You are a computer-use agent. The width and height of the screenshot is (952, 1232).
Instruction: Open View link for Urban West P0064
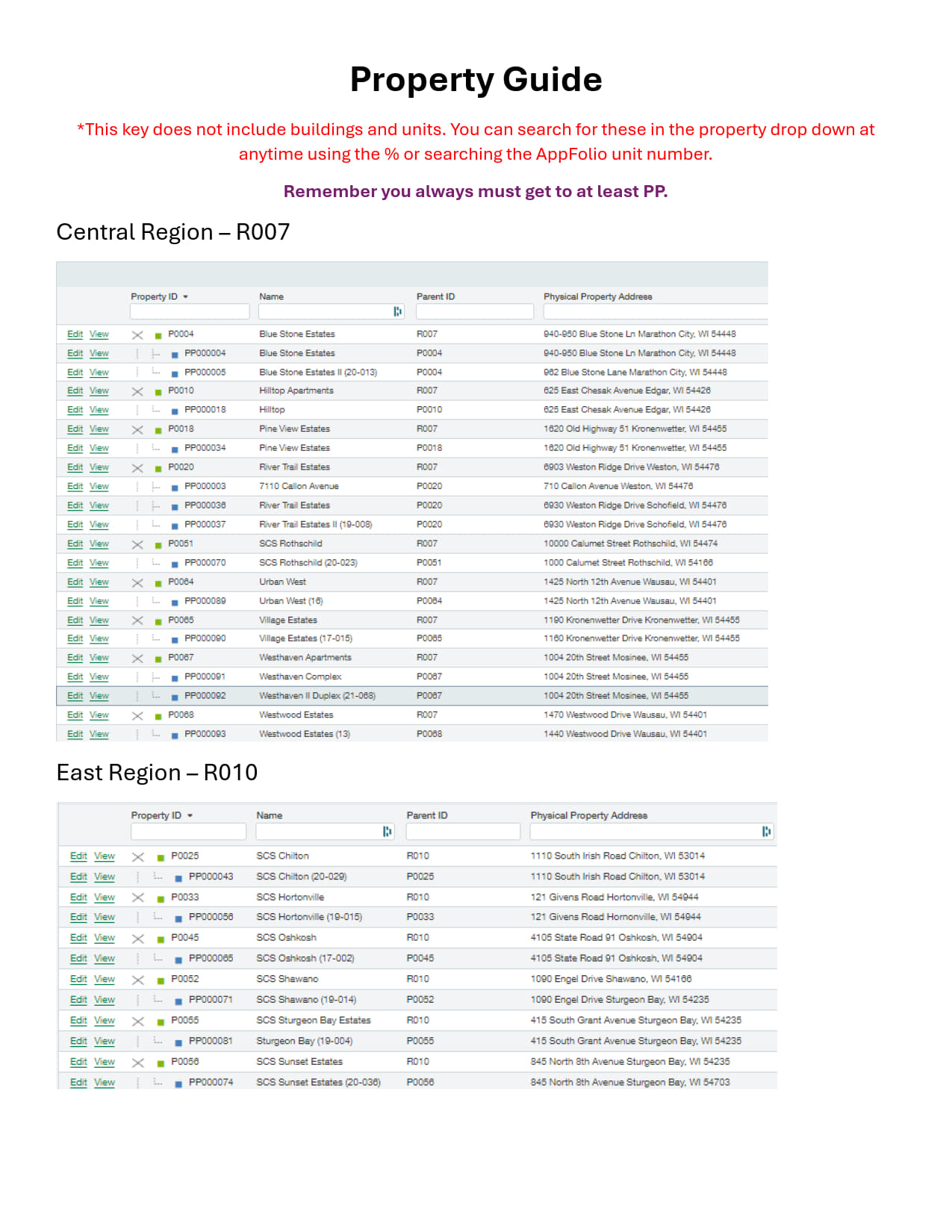pyautogui.click(x=99, y=582)
